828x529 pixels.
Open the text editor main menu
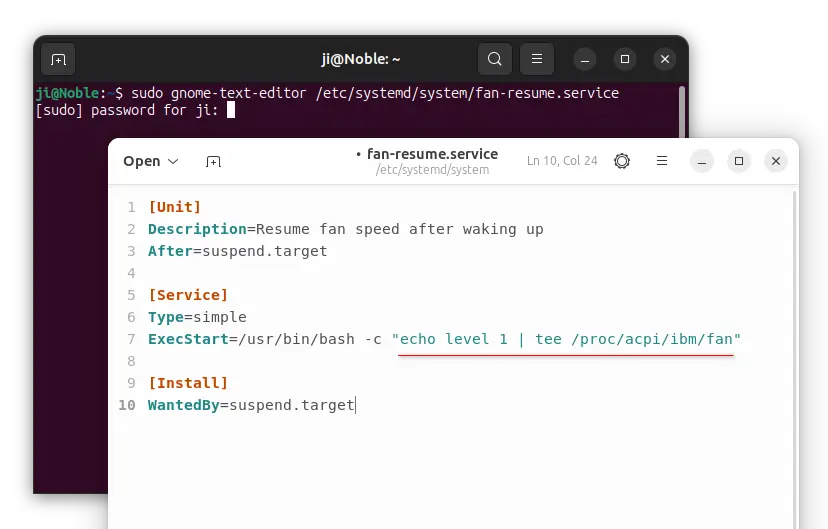[x=662, y=161]
